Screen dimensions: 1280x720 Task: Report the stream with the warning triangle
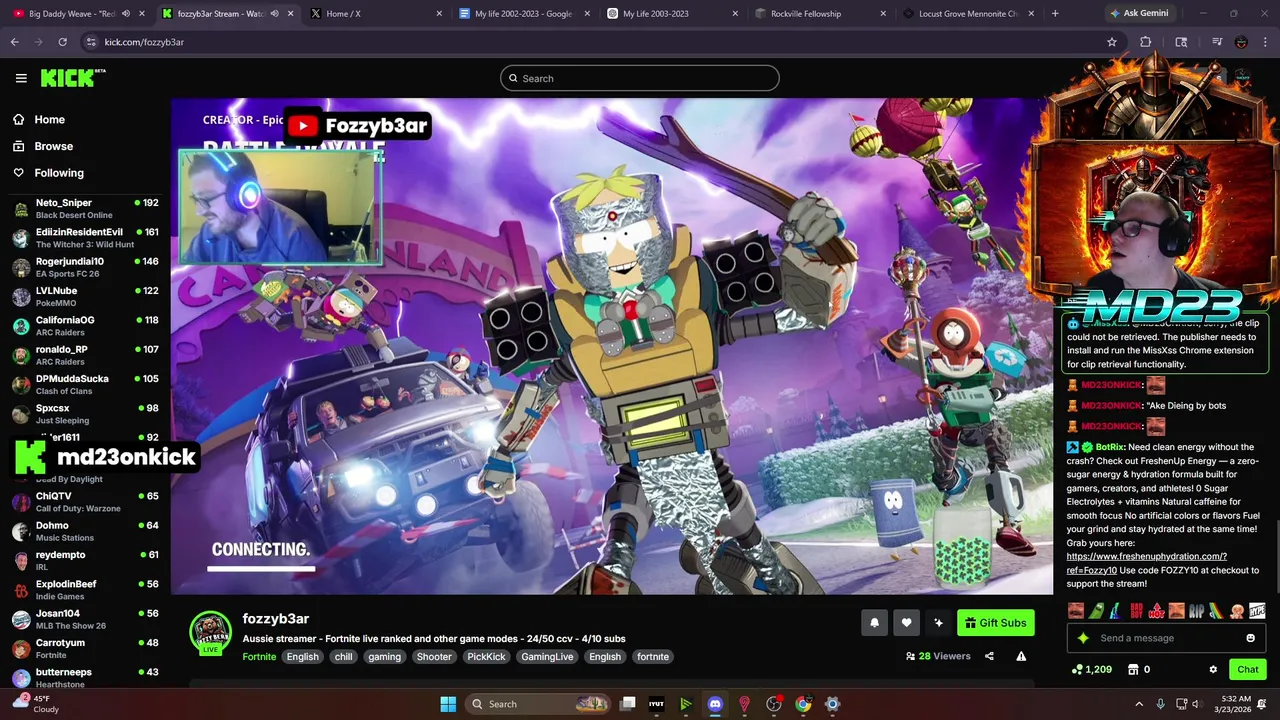coord(1021,657)
